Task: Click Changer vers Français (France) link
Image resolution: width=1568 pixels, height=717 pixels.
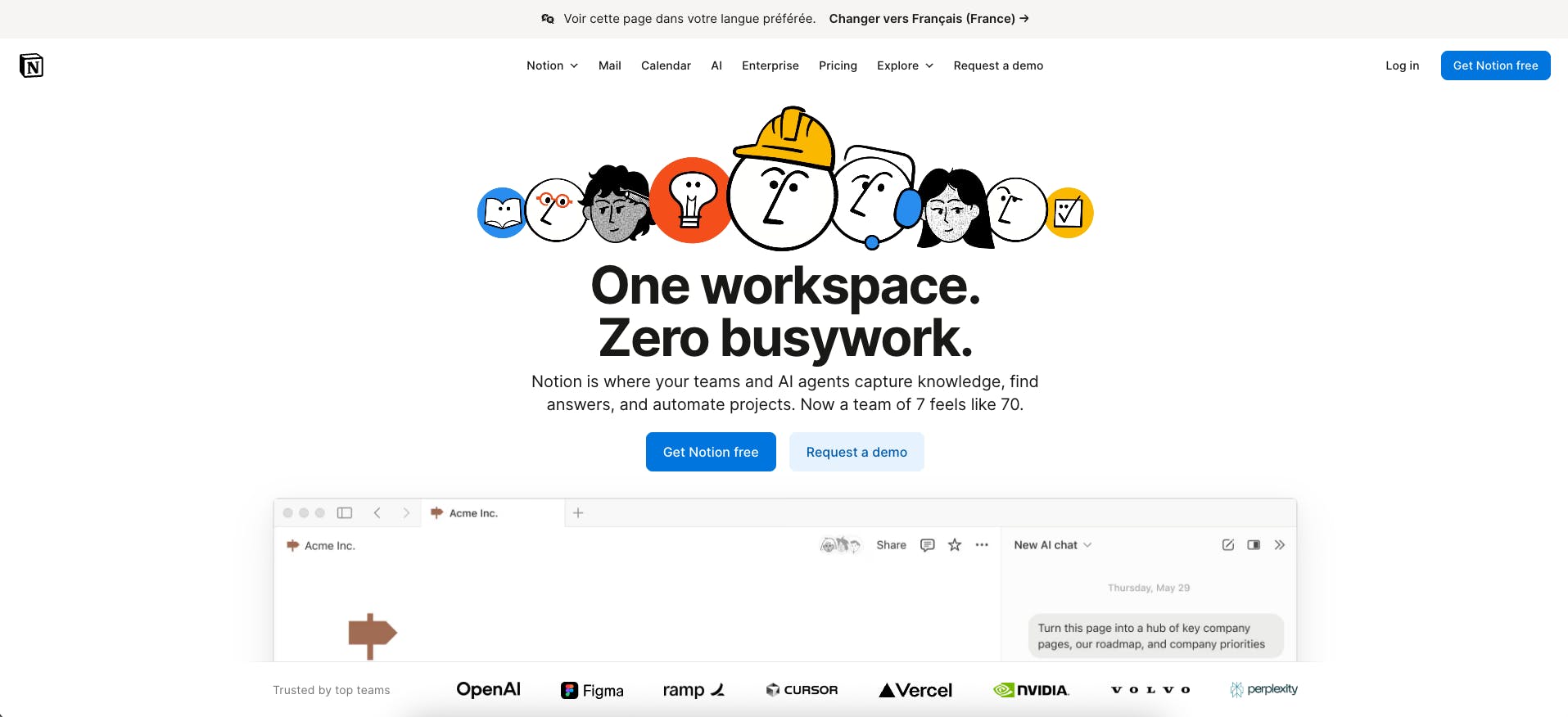Action: click(x=929, y=19)
